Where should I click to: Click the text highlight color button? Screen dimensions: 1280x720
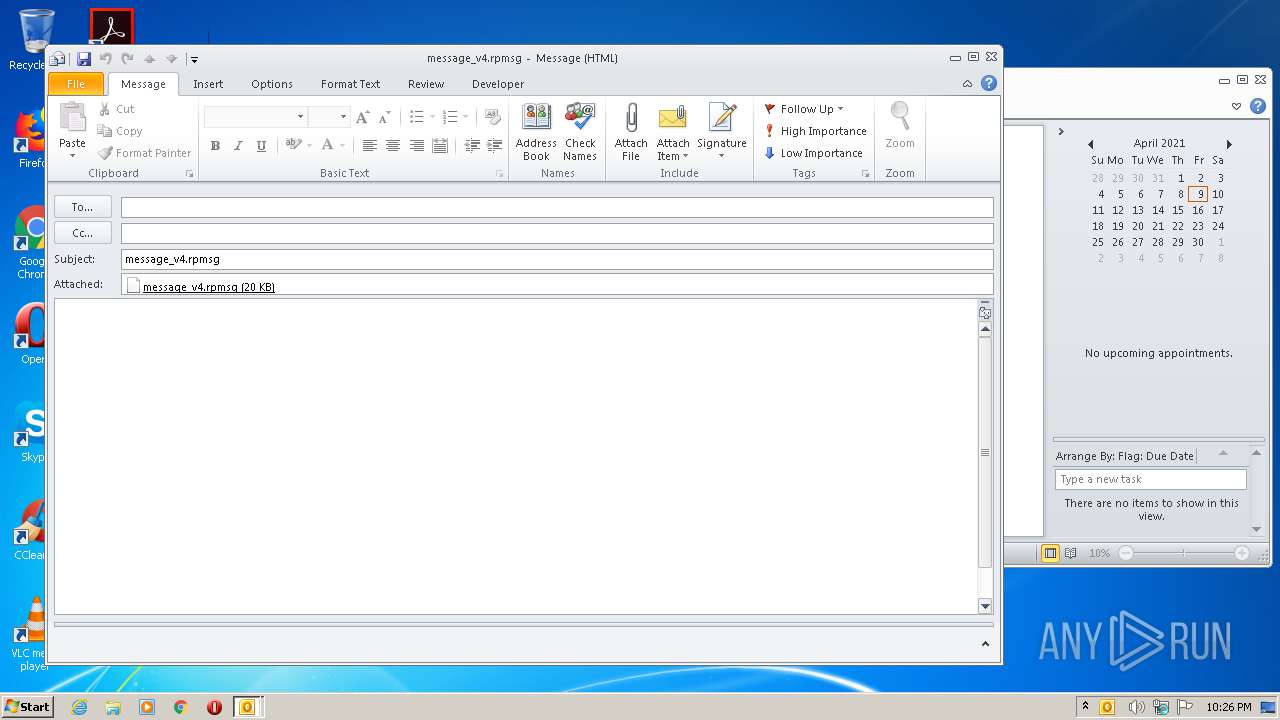pyautogui.click(x=293, y=145)
